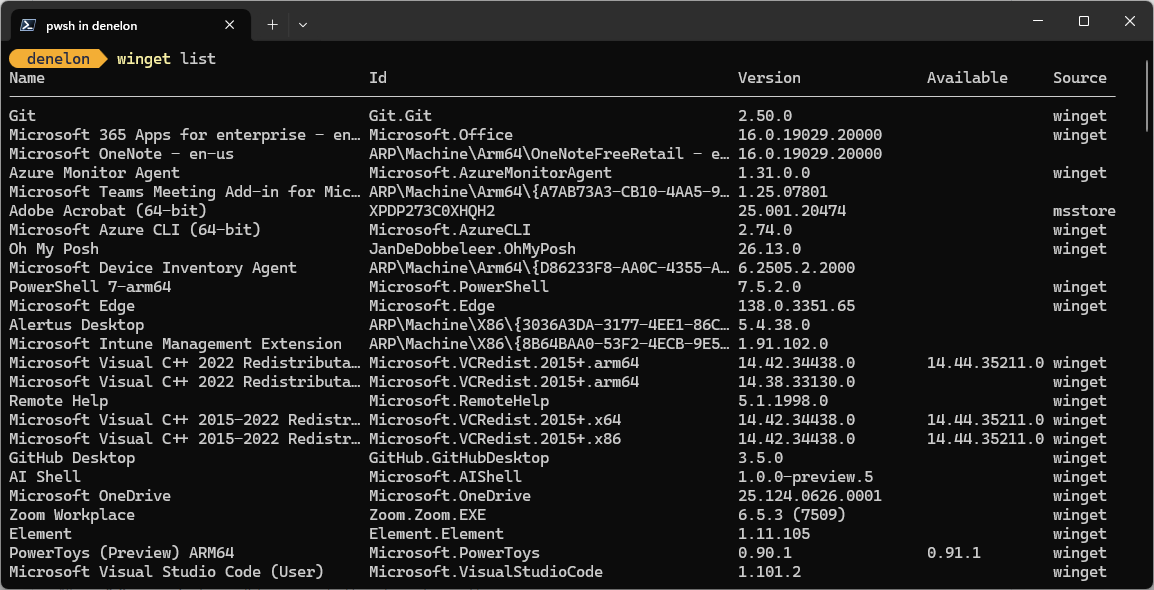Click the Name column header

pyautogui.click(x=27, y=78)
